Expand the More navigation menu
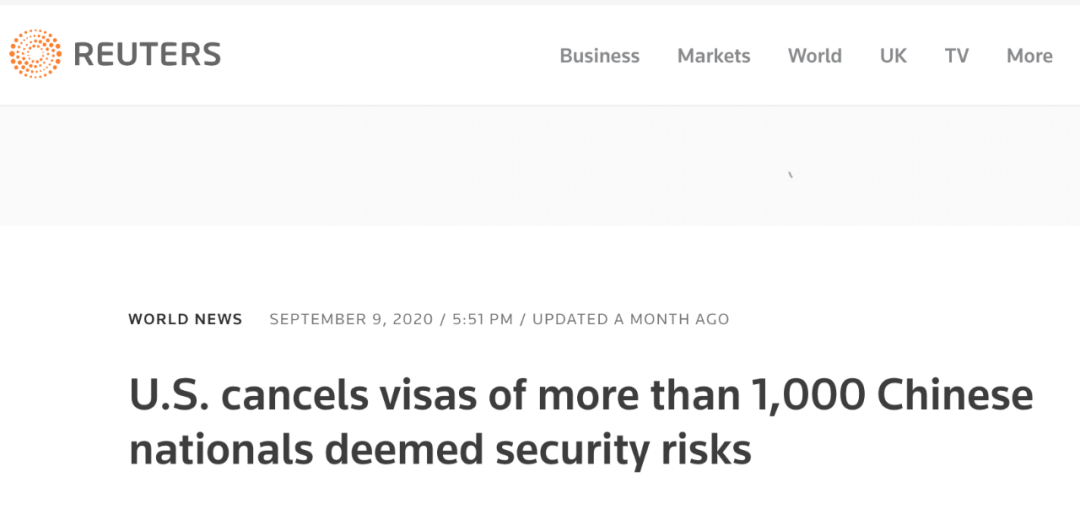The width and height of the screenshot is (1080, 515). click(x=1029, y=56)
